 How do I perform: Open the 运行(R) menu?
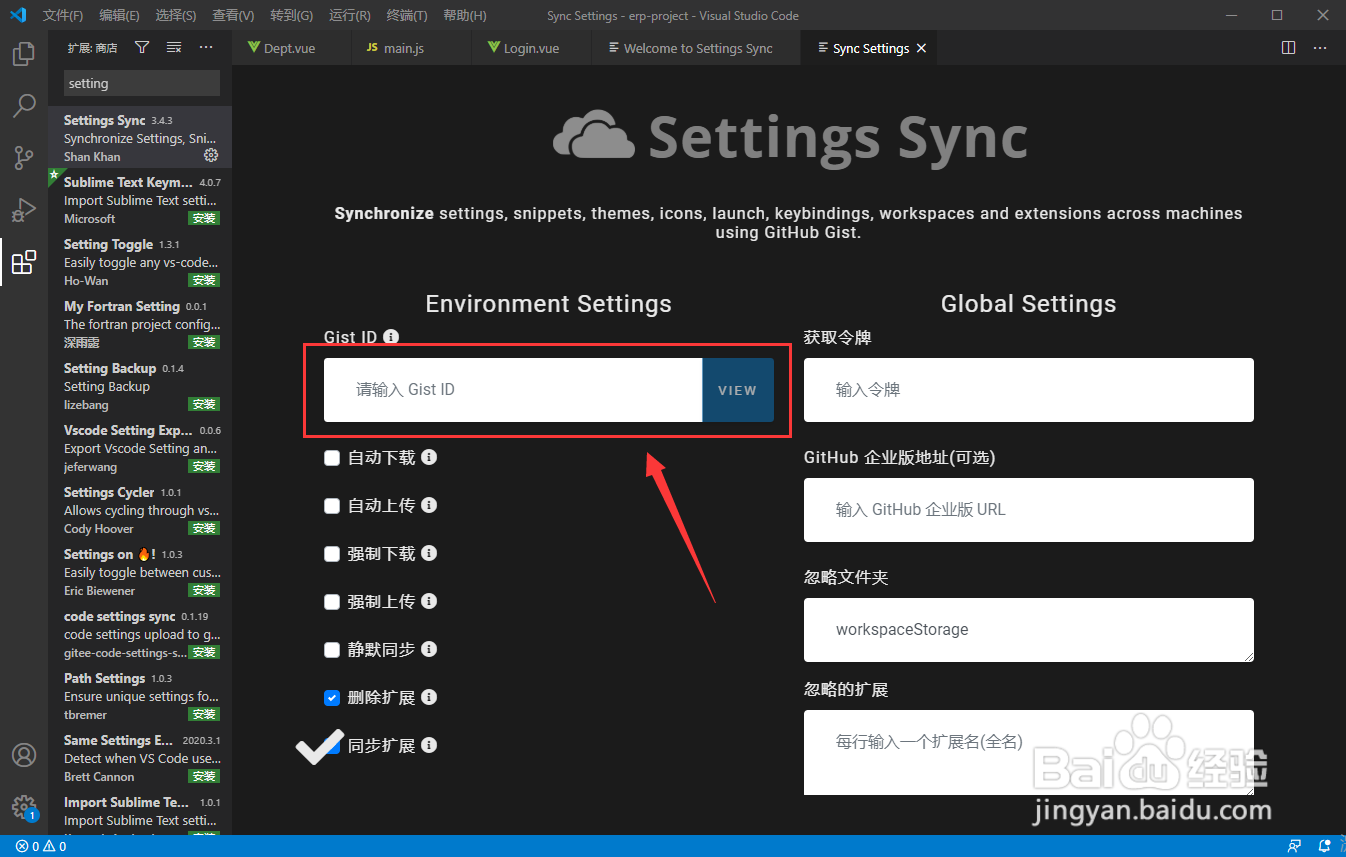[x=349, y=15]
